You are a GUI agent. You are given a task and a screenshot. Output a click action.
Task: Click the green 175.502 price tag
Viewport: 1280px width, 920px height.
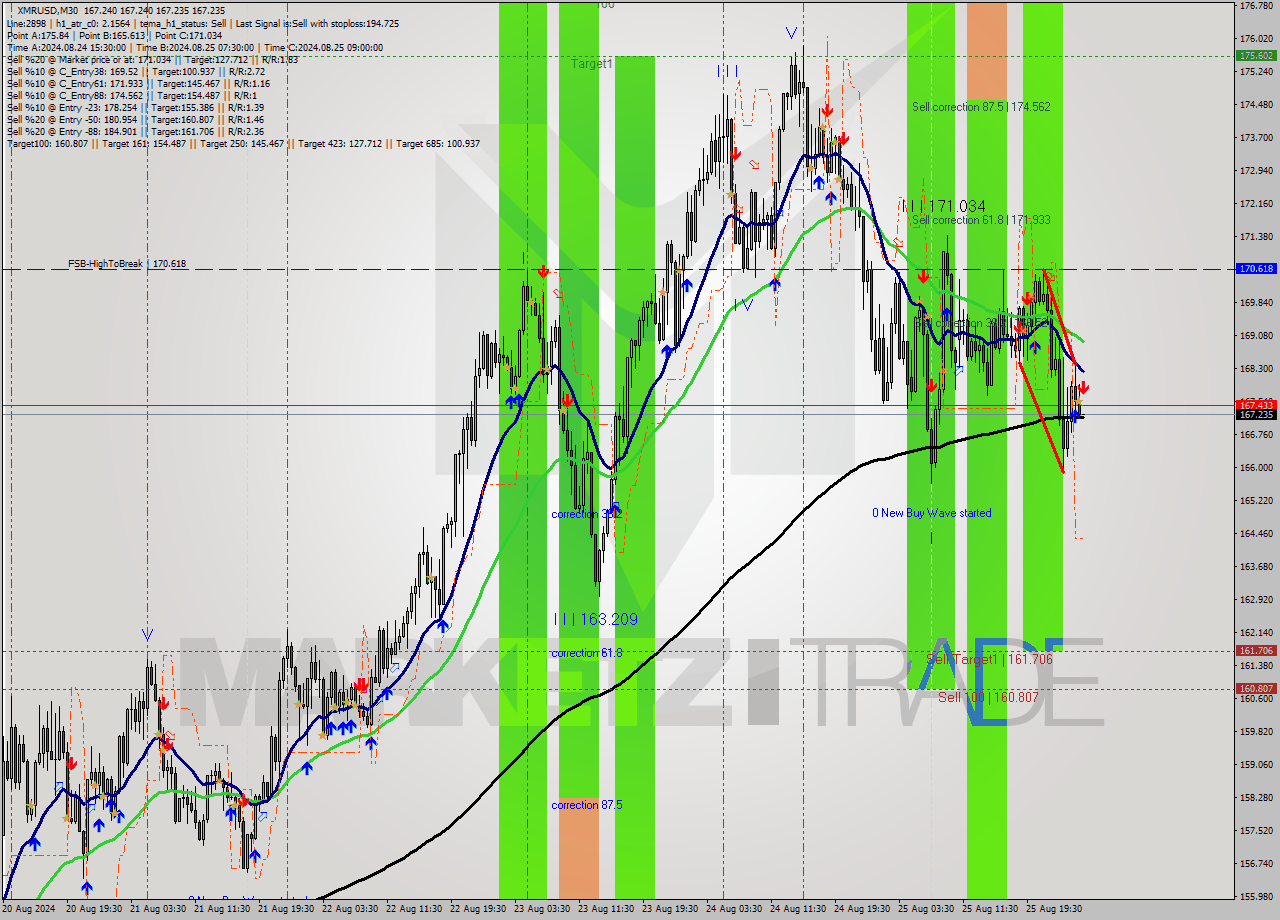[x=1256, y=56]
